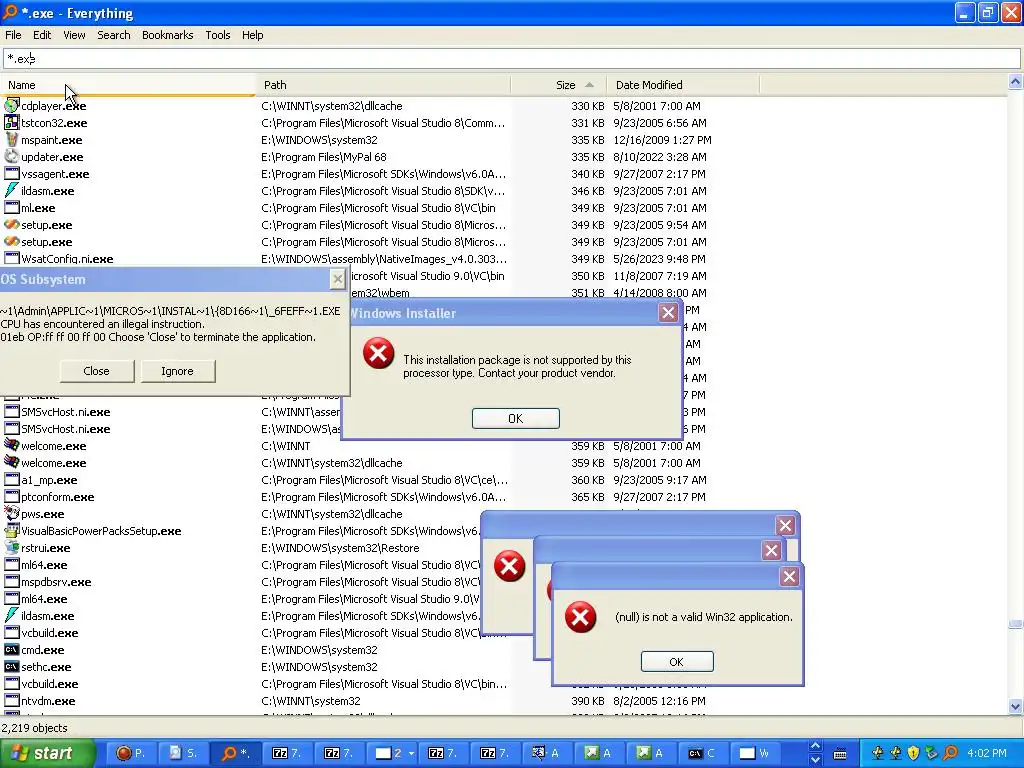Click the rstrui.exe System Restore icon
1024x768 pixels.
click(12, 547)
